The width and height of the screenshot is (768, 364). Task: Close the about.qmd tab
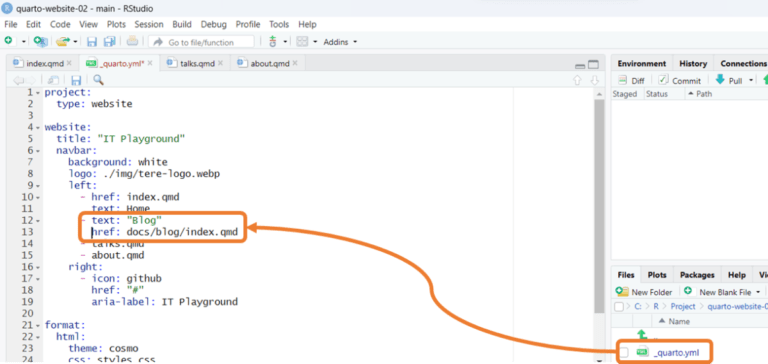[295, 63]
